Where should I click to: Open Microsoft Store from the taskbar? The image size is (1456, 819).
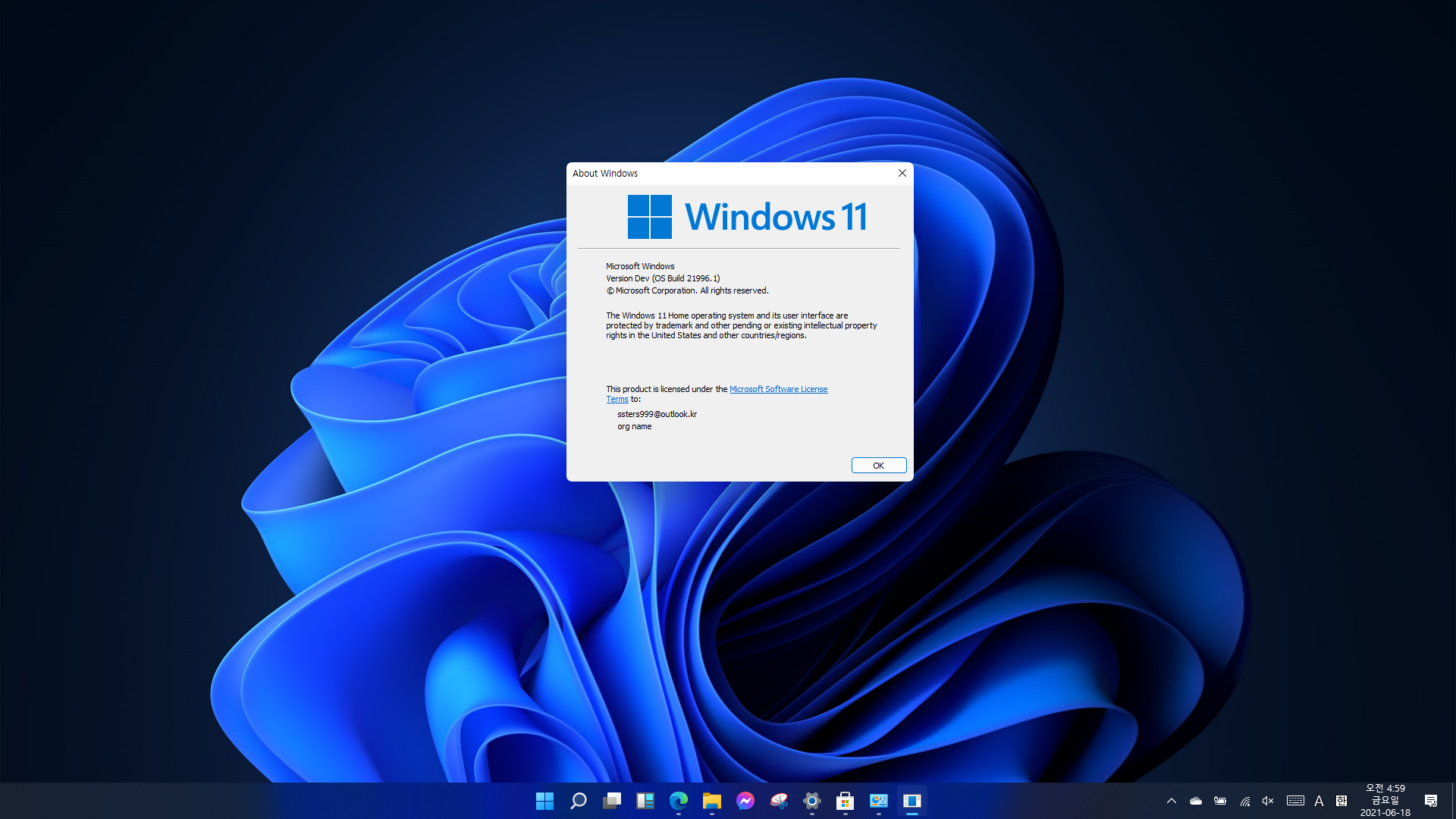pyautogui.click(x=845, y=801)
